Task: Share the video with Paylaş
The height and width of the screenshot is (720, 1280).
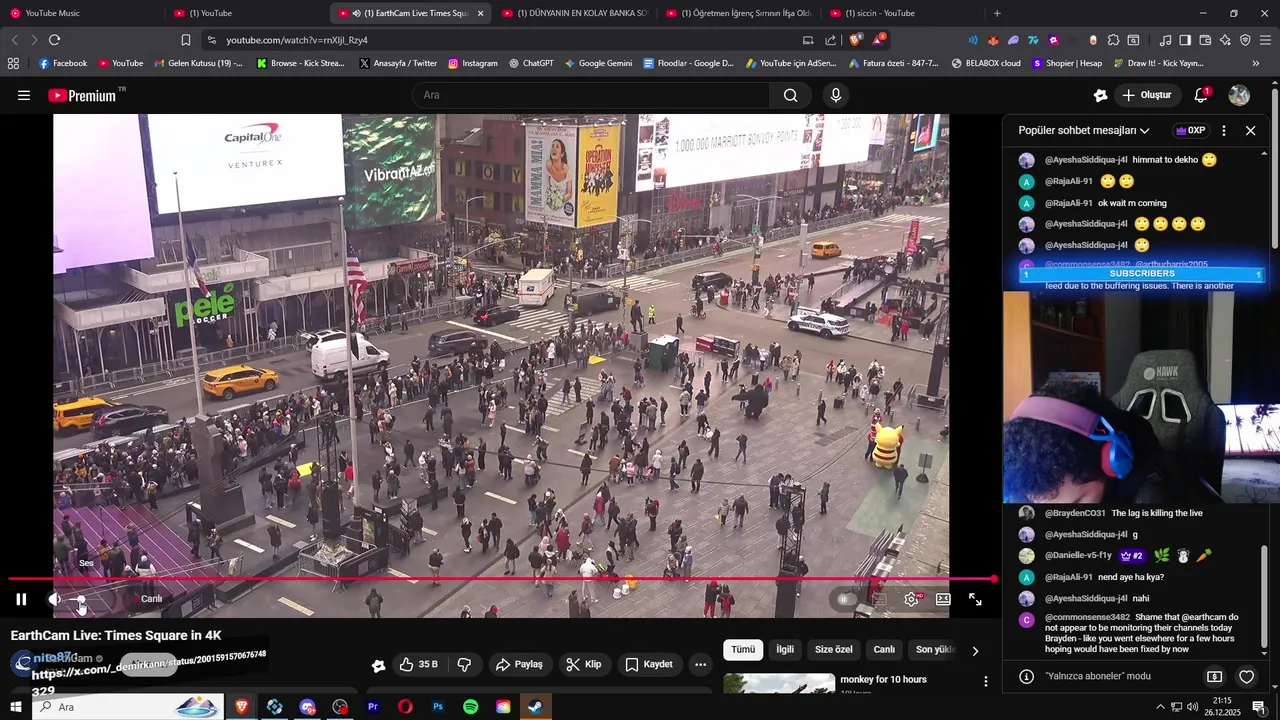Action: tap(519, 664)
